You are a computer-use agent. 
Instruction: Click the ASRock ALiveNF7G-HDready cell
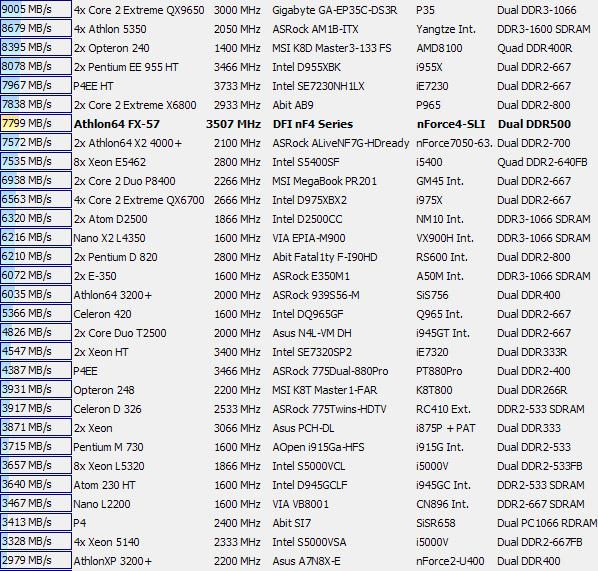click(x=341, y=143)
